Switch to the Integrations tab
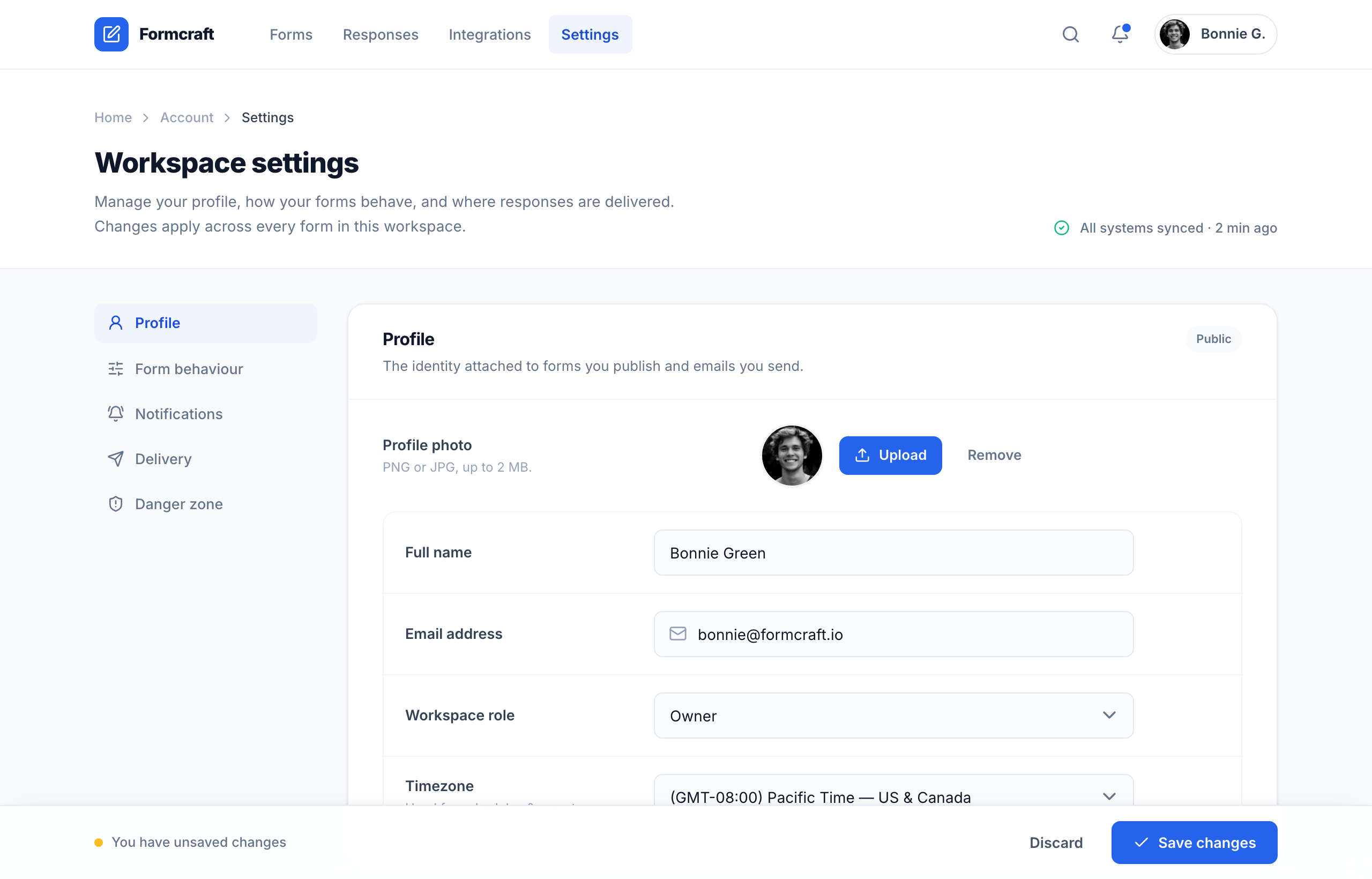This screenshot has height=879, width=1372. [x=490, y=34]
